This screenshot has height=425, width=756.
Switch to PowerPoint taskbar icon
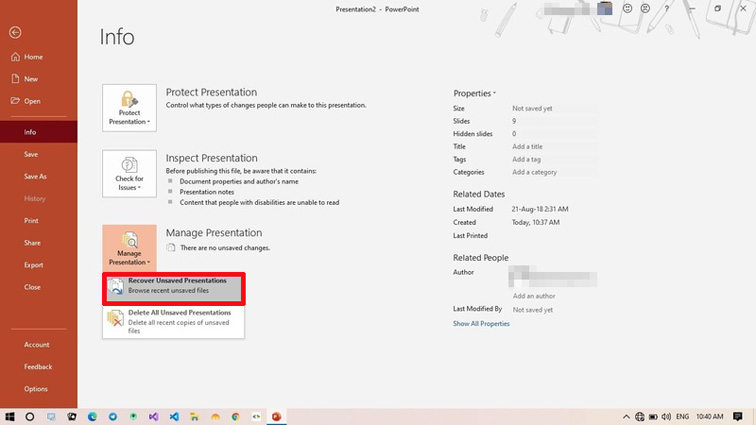(276, 416)
